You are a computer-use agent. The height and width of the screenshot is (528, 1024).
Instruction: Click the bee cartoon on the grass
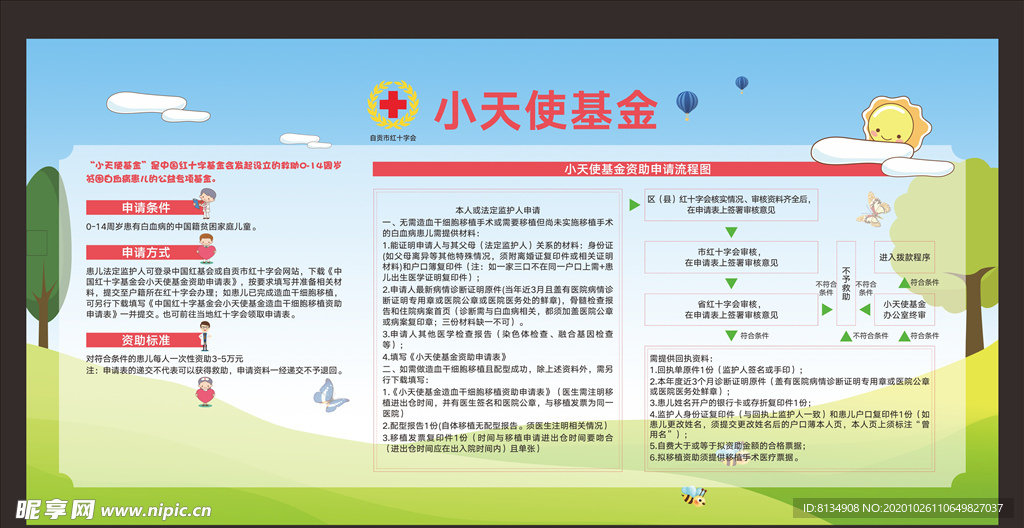point(693,496)
